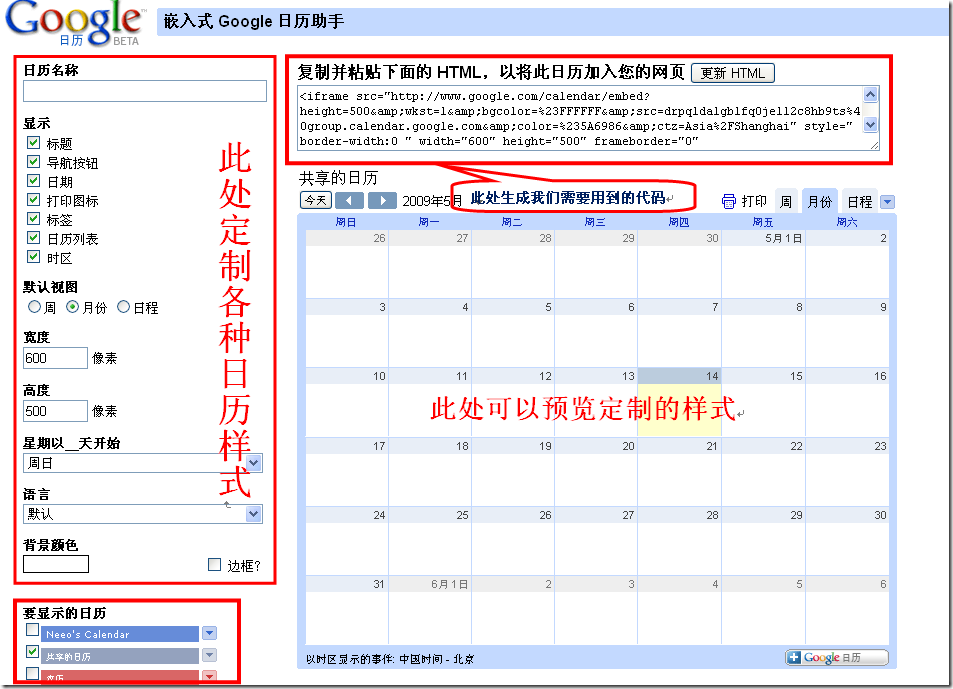
Task: Toggle the 导航按钮 checkbox
Action: pyautogui.click(x=33, y=162)
